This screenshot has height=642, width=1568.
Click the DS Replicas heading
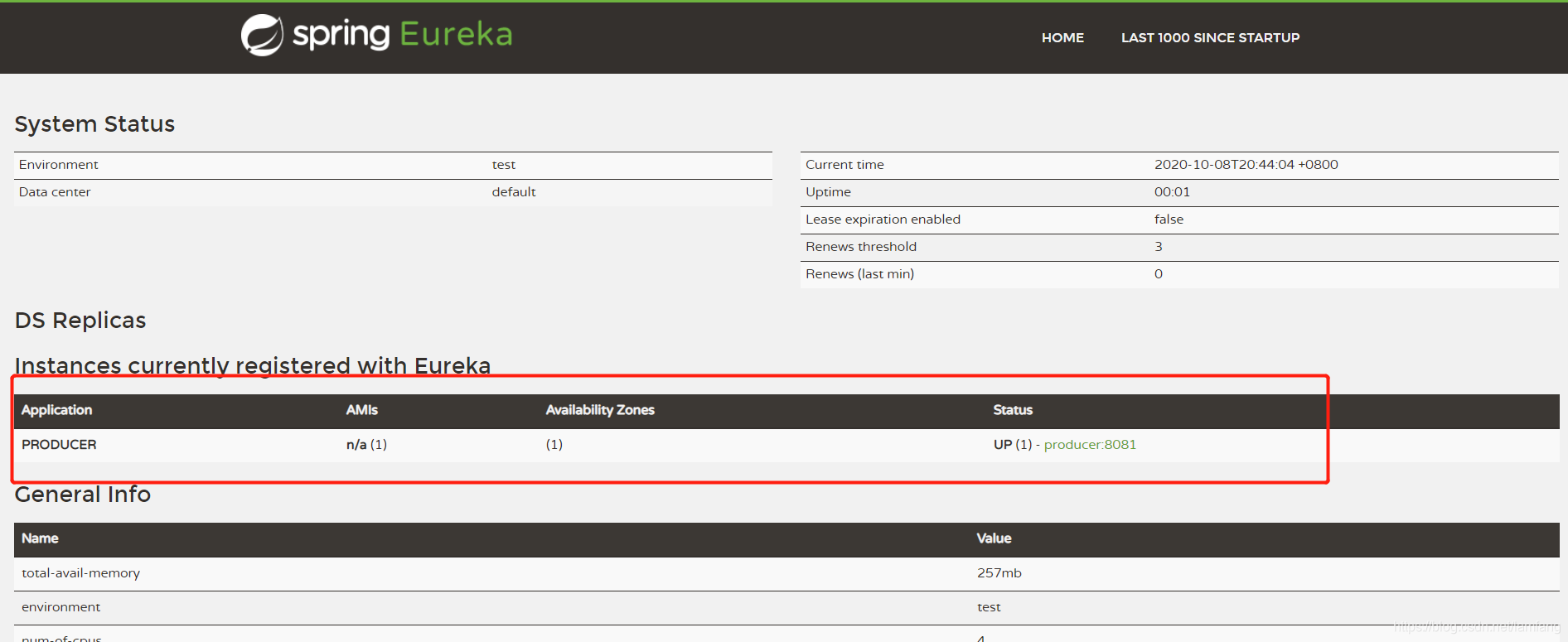(x=80, y=320)
